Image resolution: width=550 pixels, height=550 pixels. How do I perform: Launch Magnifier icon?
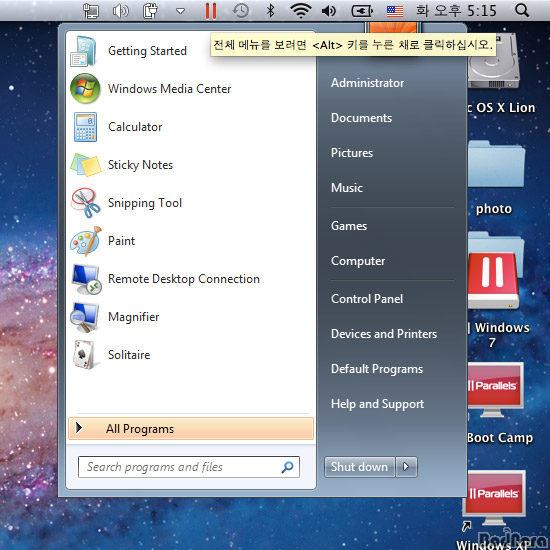click(x=85, y=317)
